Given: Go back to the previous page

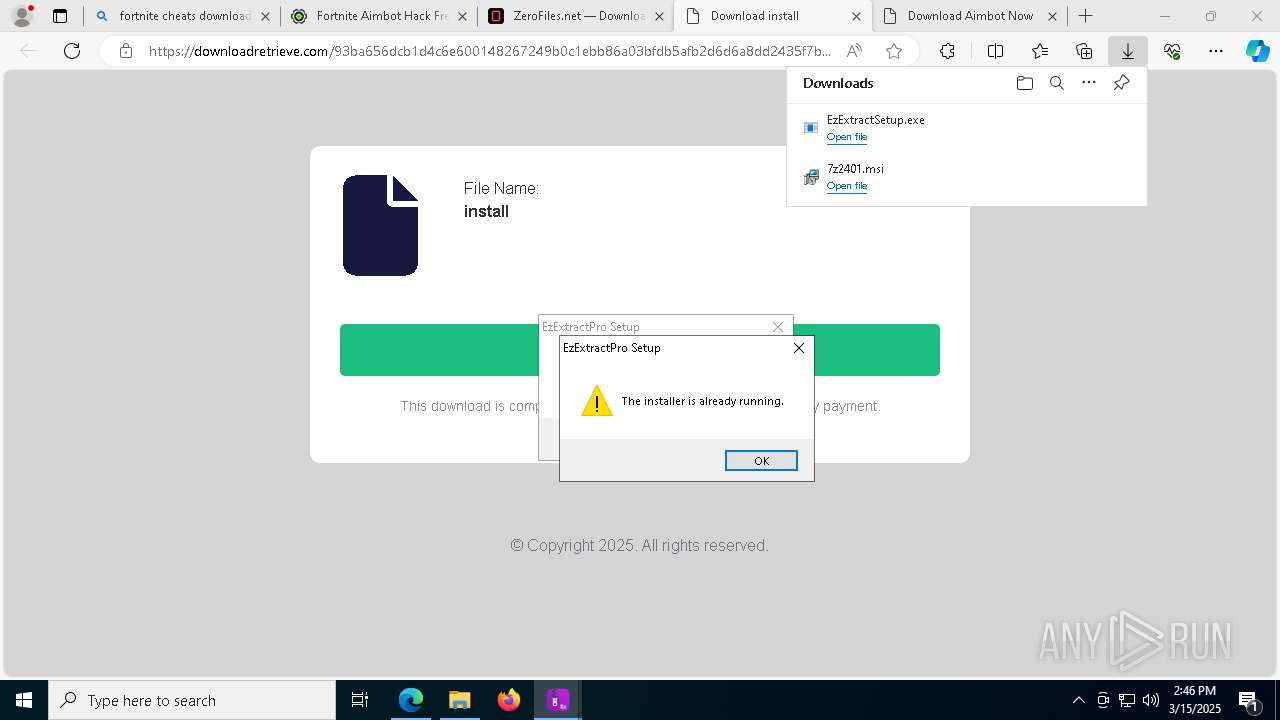Looking at the screenshot, I should [28, 51].
